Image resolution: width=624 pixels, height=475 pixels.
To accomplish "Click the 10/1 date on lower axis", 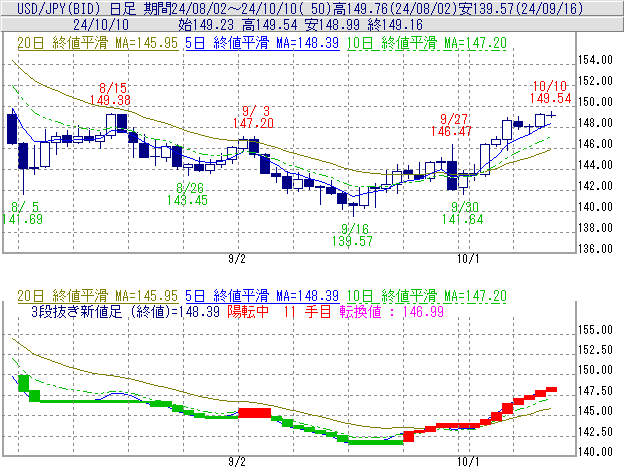I will (468, 462).
